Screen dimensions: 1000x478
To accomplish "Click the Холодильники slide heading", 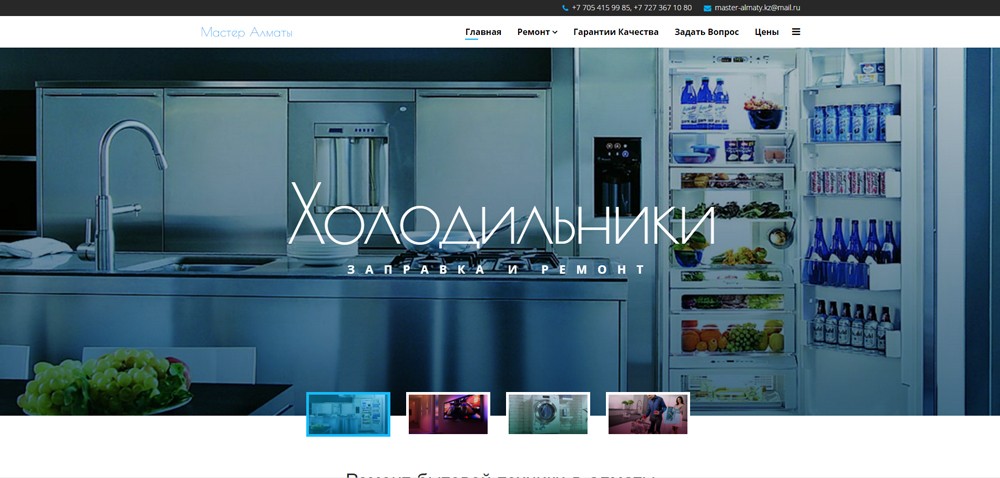I will [501, 215].
